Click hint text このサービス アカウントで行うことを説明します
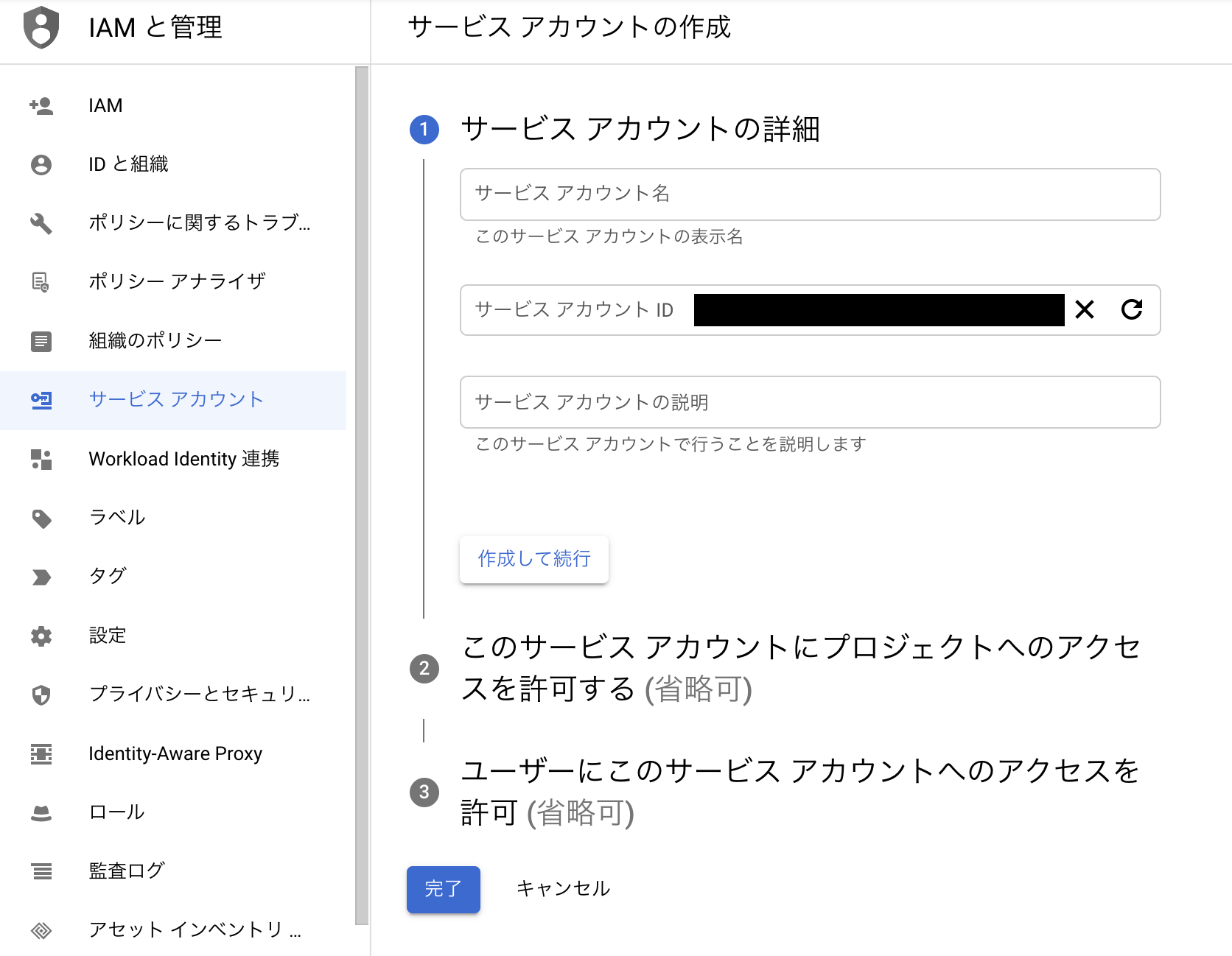Screen dimensions: 1232x956 coord(671,444)
